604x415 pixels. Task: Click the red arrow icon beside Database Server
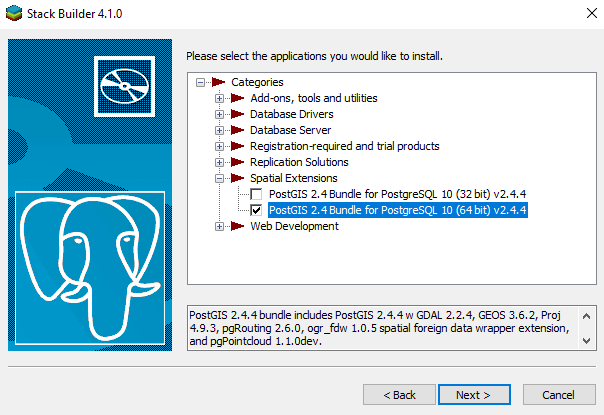tap(238, 130)
